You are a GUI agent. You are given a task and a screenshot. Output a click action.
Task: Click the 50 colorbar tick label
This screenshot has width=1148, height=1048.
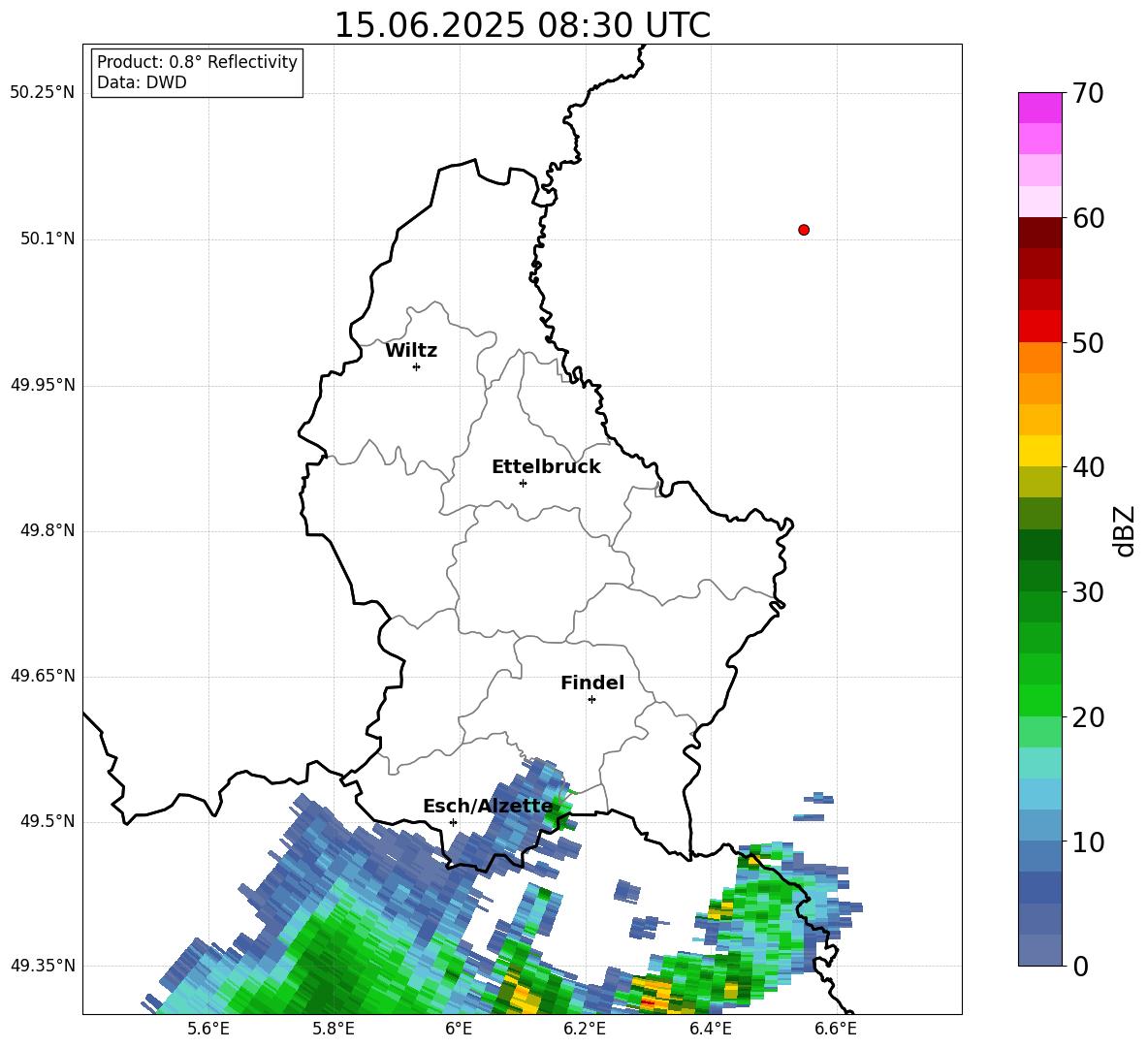click(x=1088, y=342)
